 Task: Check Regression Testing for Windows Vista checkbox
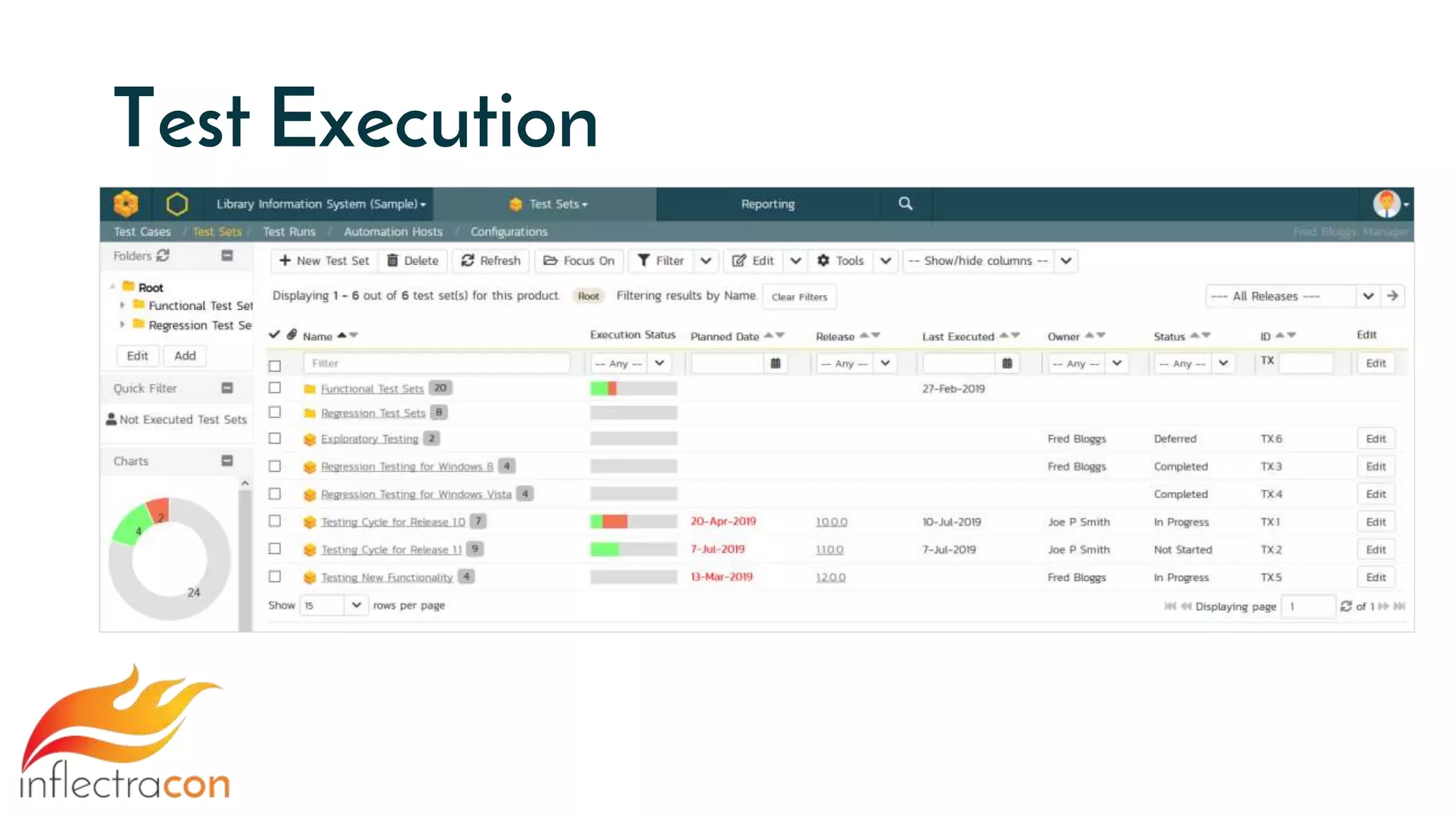tap(274, 494)
